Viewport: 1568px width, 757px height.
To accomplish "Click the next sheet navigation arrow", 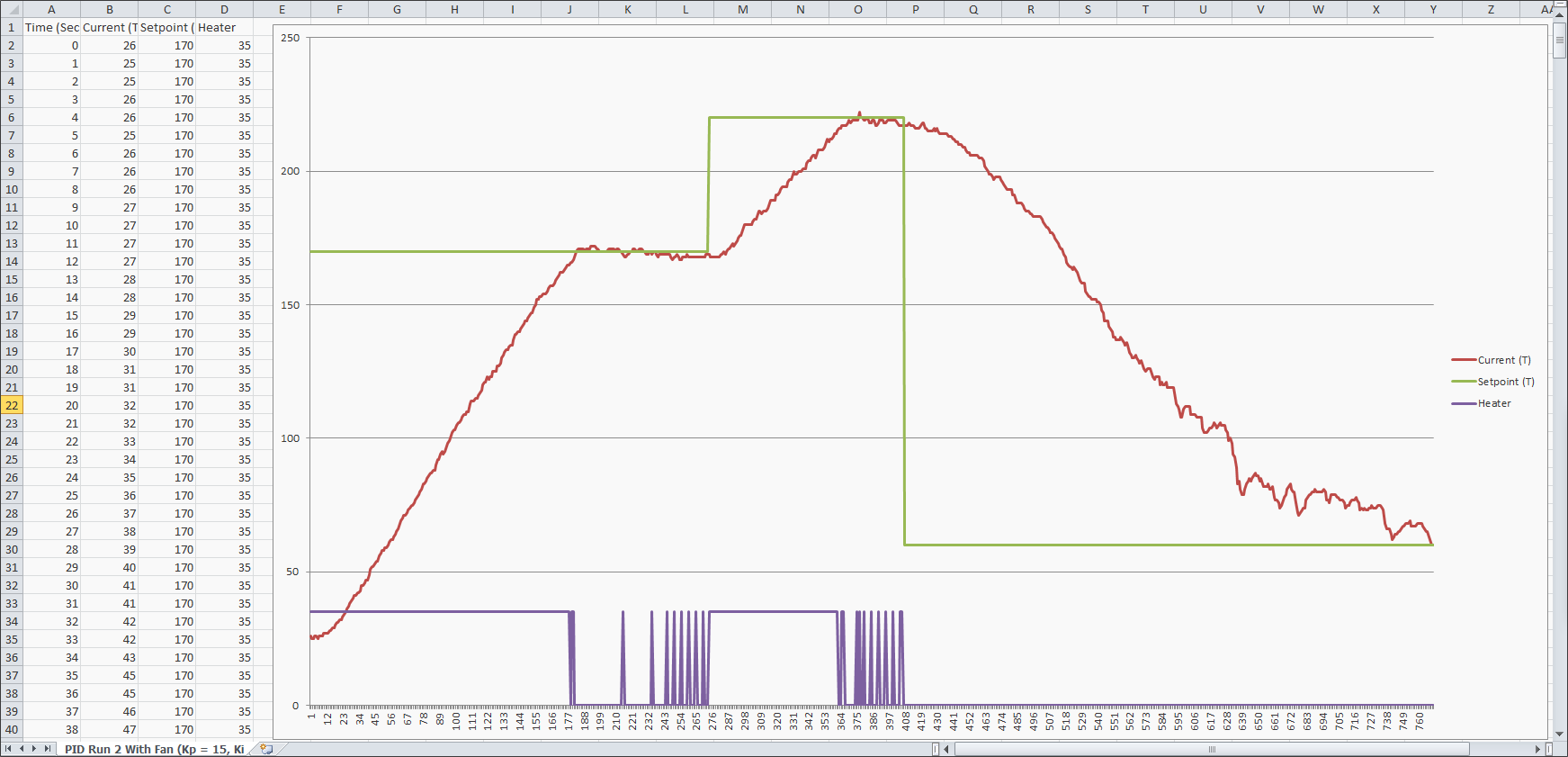I will (x=34, y=749).
